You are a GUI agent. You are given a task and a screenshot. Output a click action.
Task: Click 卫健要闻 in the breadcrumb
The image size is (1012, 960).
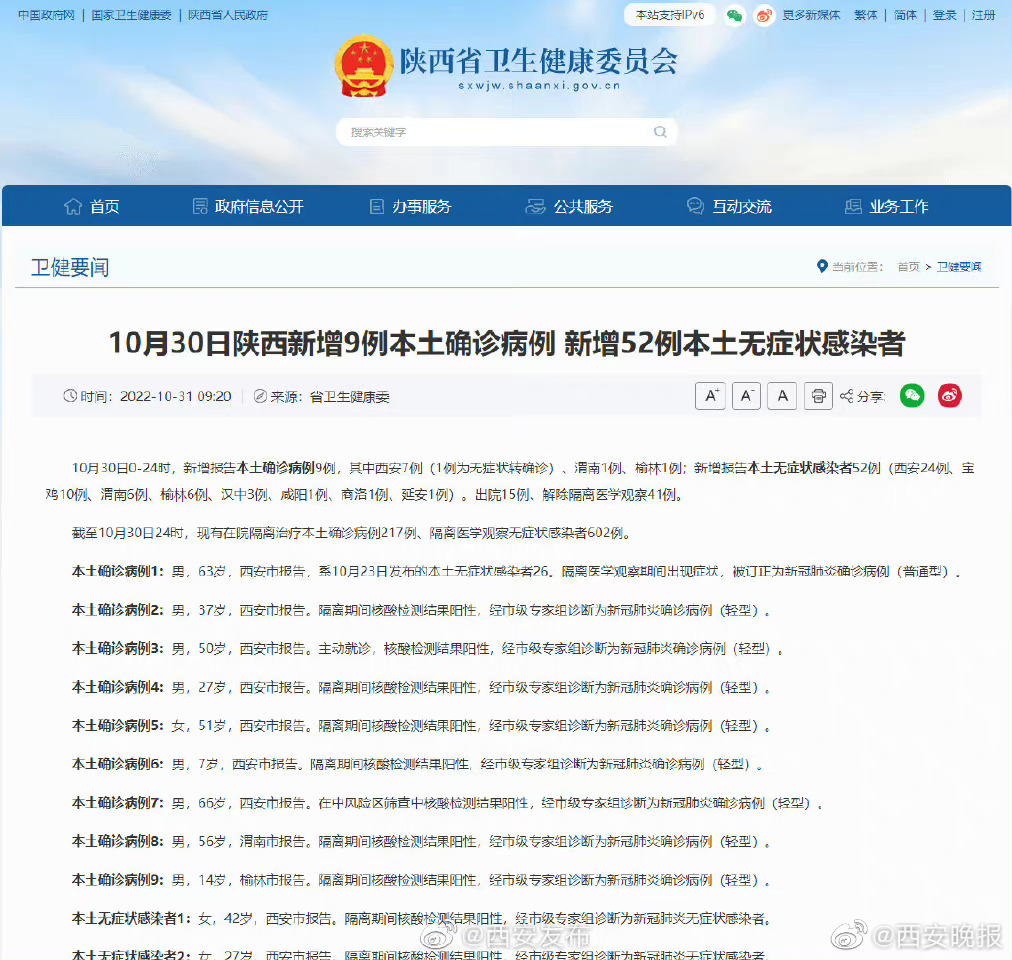958,267
